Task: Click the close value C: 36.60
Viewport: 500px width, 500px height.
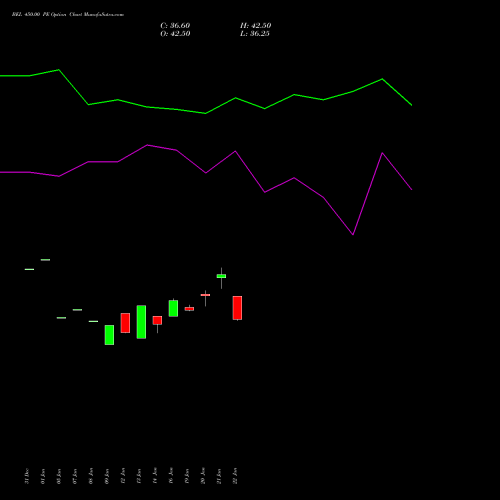Action: pos(175,26)
